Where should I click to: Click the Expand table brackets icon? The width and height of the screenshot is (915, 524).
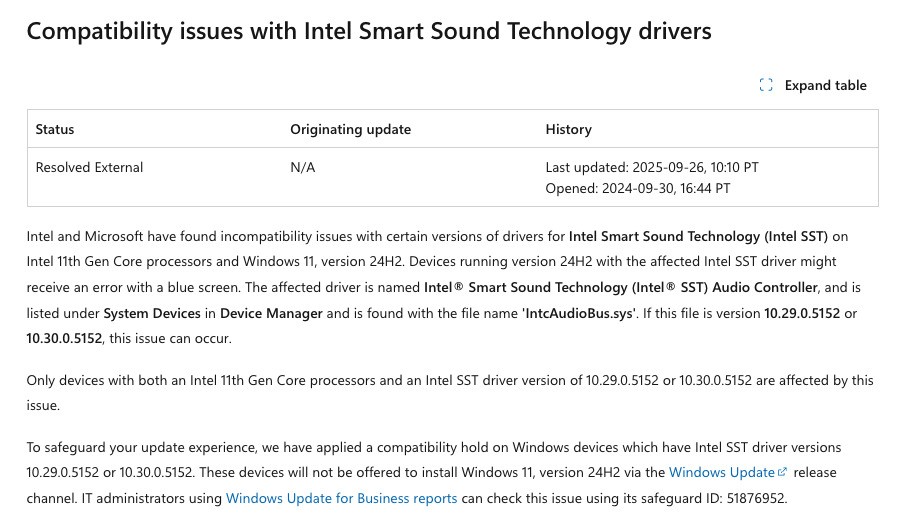(766, 86)
